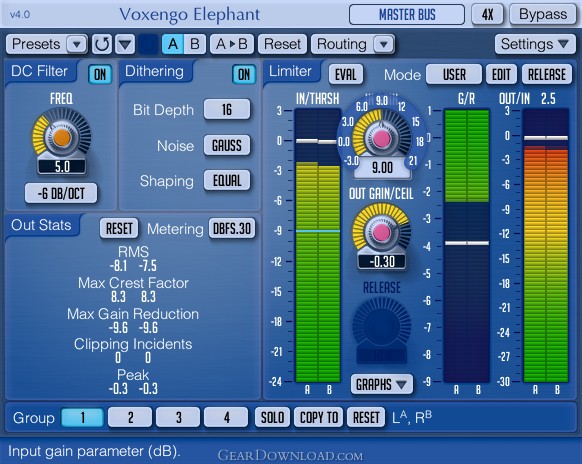Open the Mode USER selector
The image size is (582, 464).
click(454, 74)
